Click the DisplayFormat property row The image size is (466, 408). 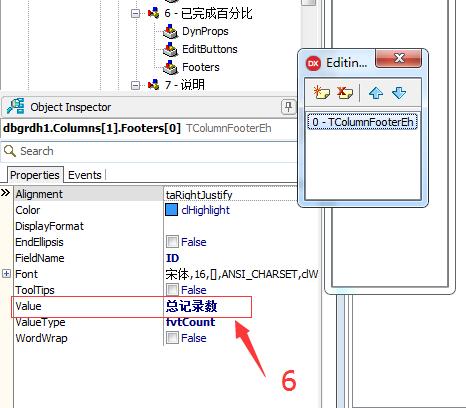click(156, 226)
